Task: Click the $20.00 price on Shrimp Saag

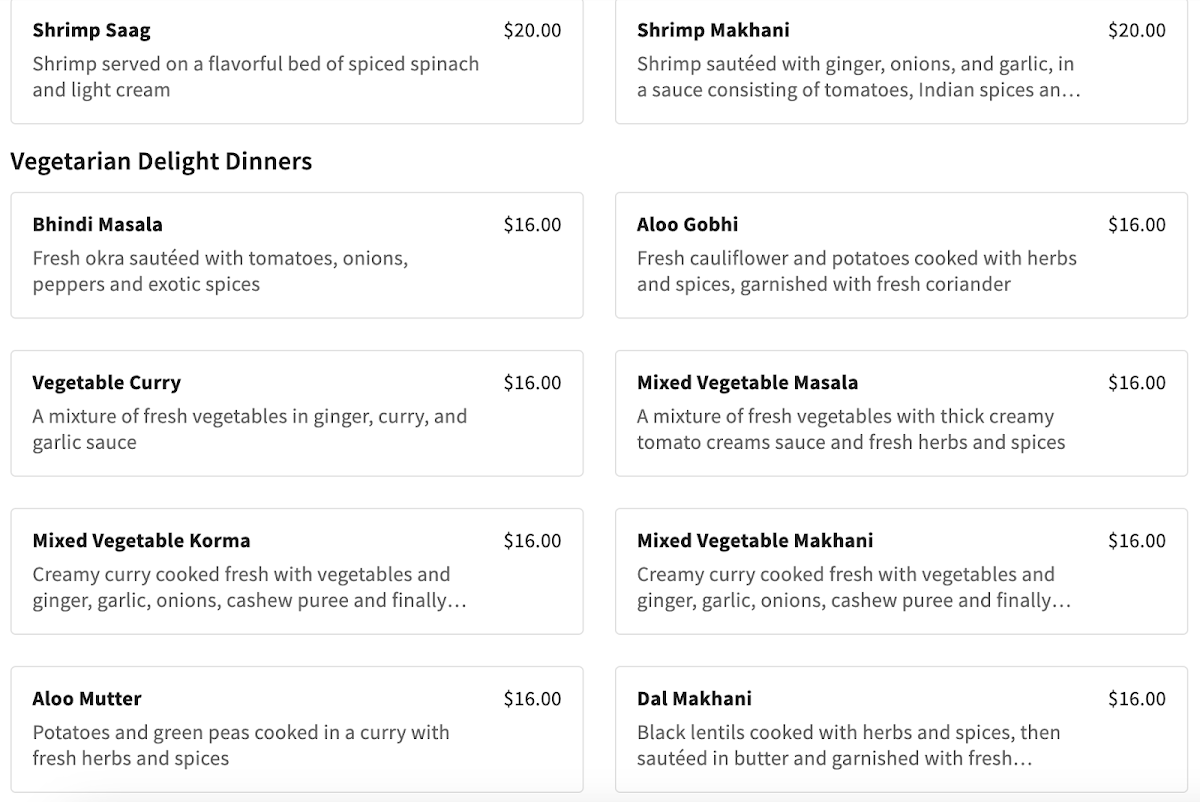Action: [532, 30]
